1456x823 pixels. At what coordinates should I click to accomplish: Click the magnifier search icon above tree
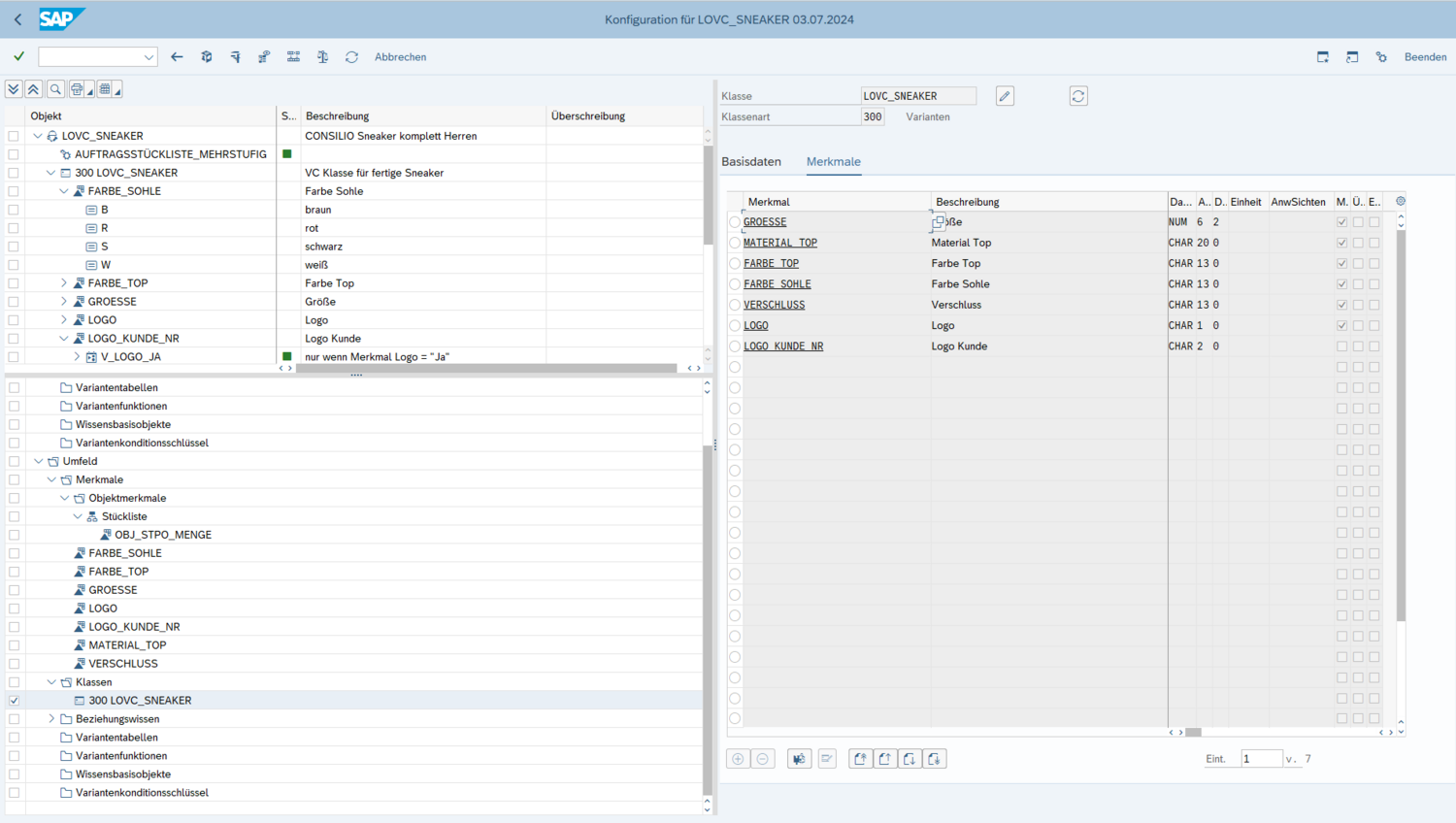[55, 89]
